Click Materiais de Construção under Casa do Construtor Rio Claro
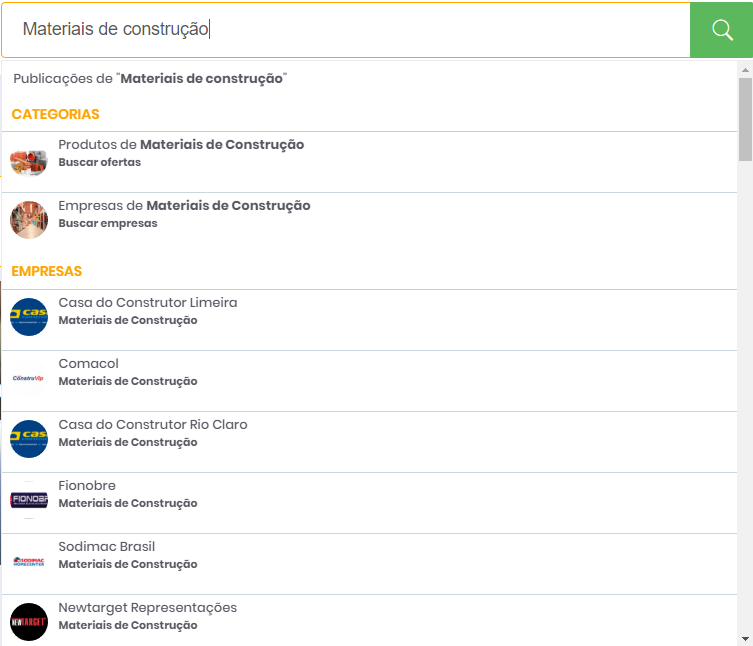753x646 pixels. [x=128, y=442]
